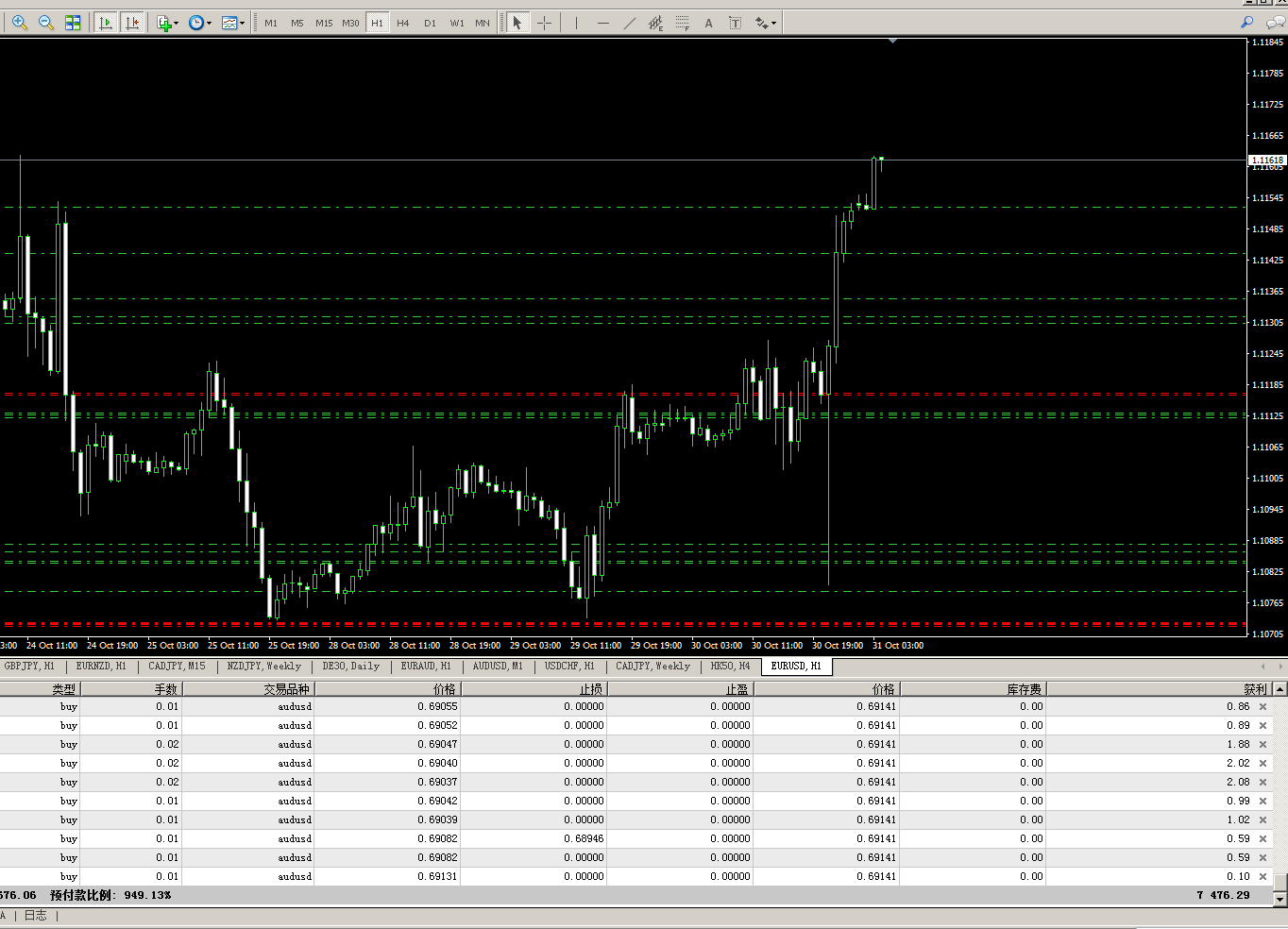Click the tile windows icon

pos(73,23)
